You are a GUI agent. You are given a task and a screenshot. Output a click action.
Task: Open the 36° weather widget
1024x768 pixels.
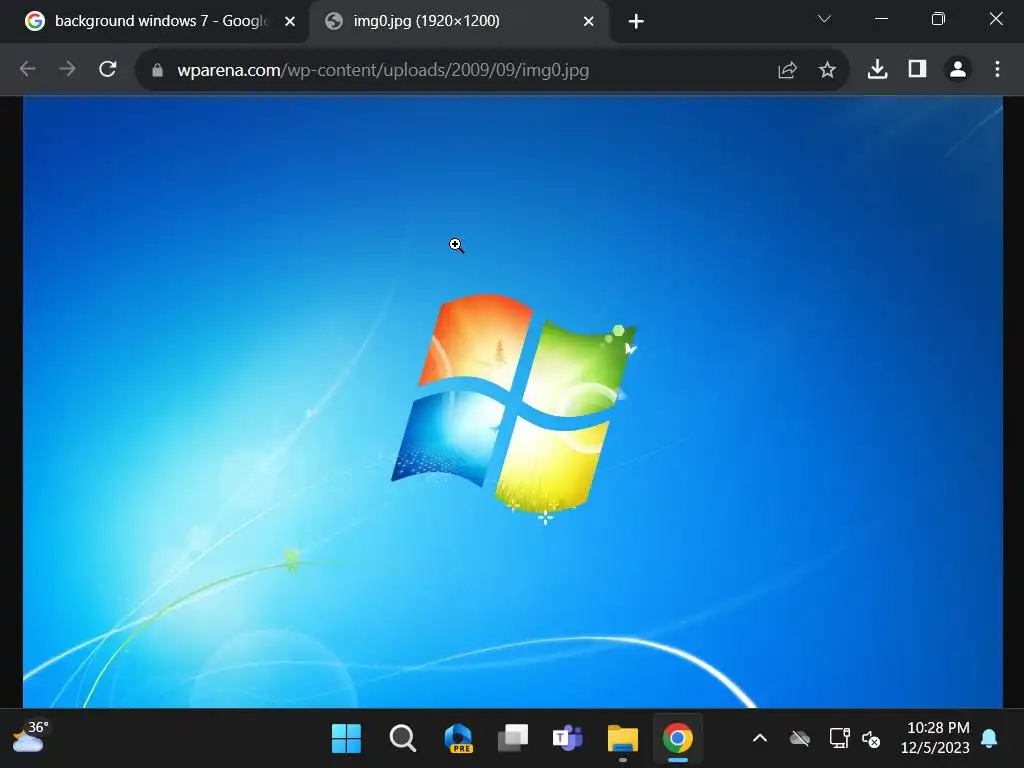[x=30, y=737]
